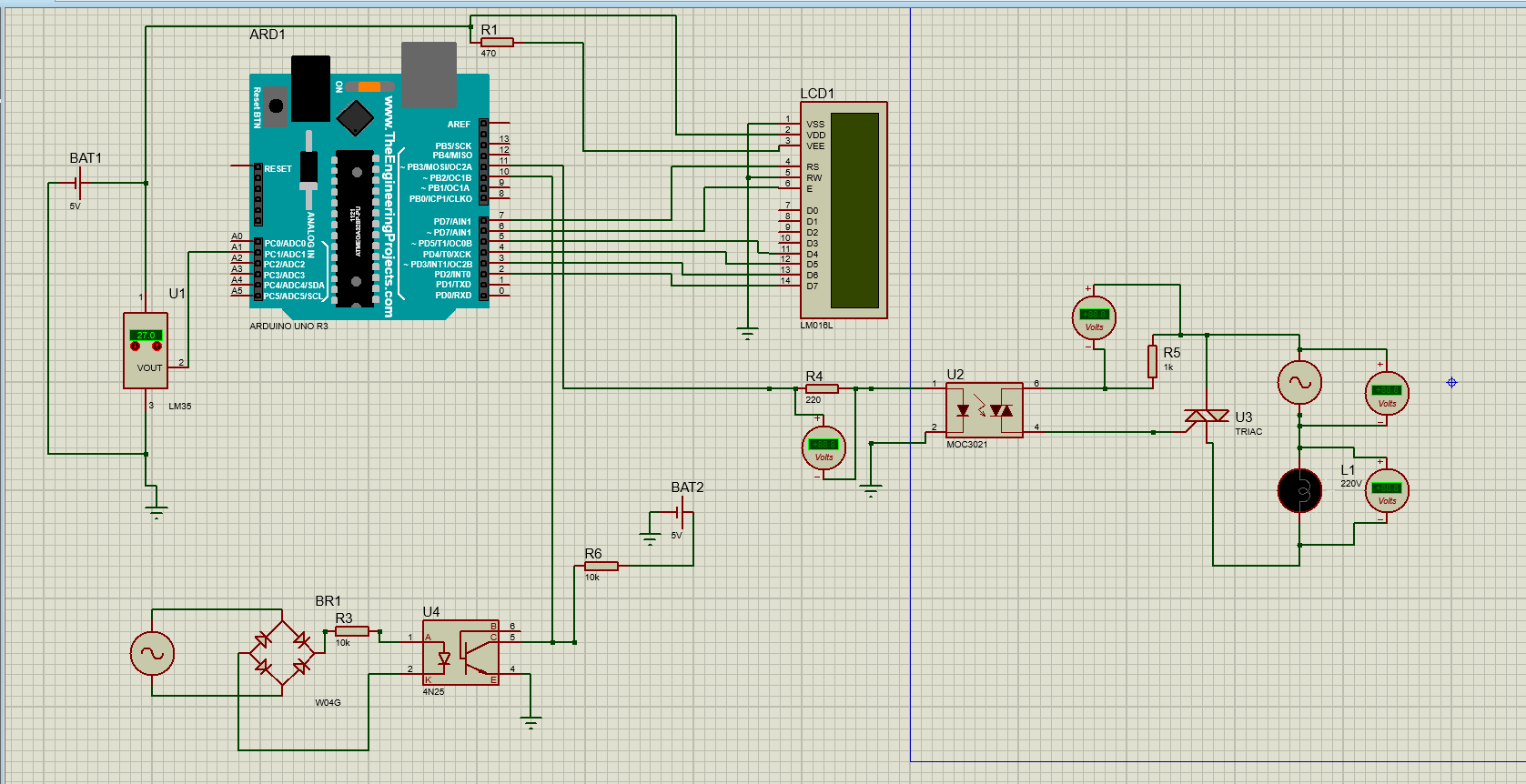Click the LM35 temperature sensor U1
This screenshot has height=784, width=1526.
tap(146, 351)
